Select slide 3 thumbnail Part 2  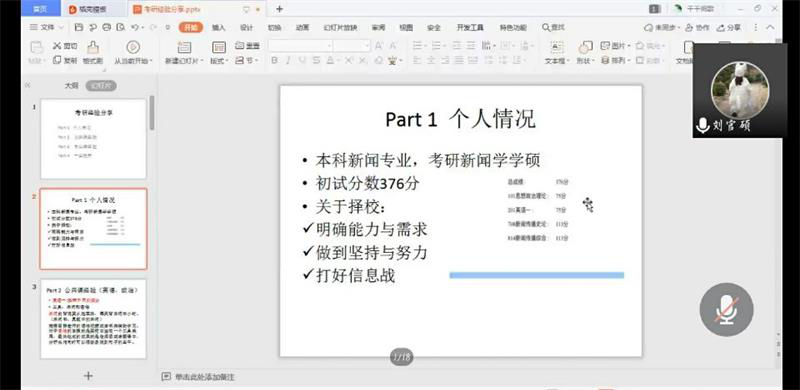pyautogui.click(x=93, y=319)
